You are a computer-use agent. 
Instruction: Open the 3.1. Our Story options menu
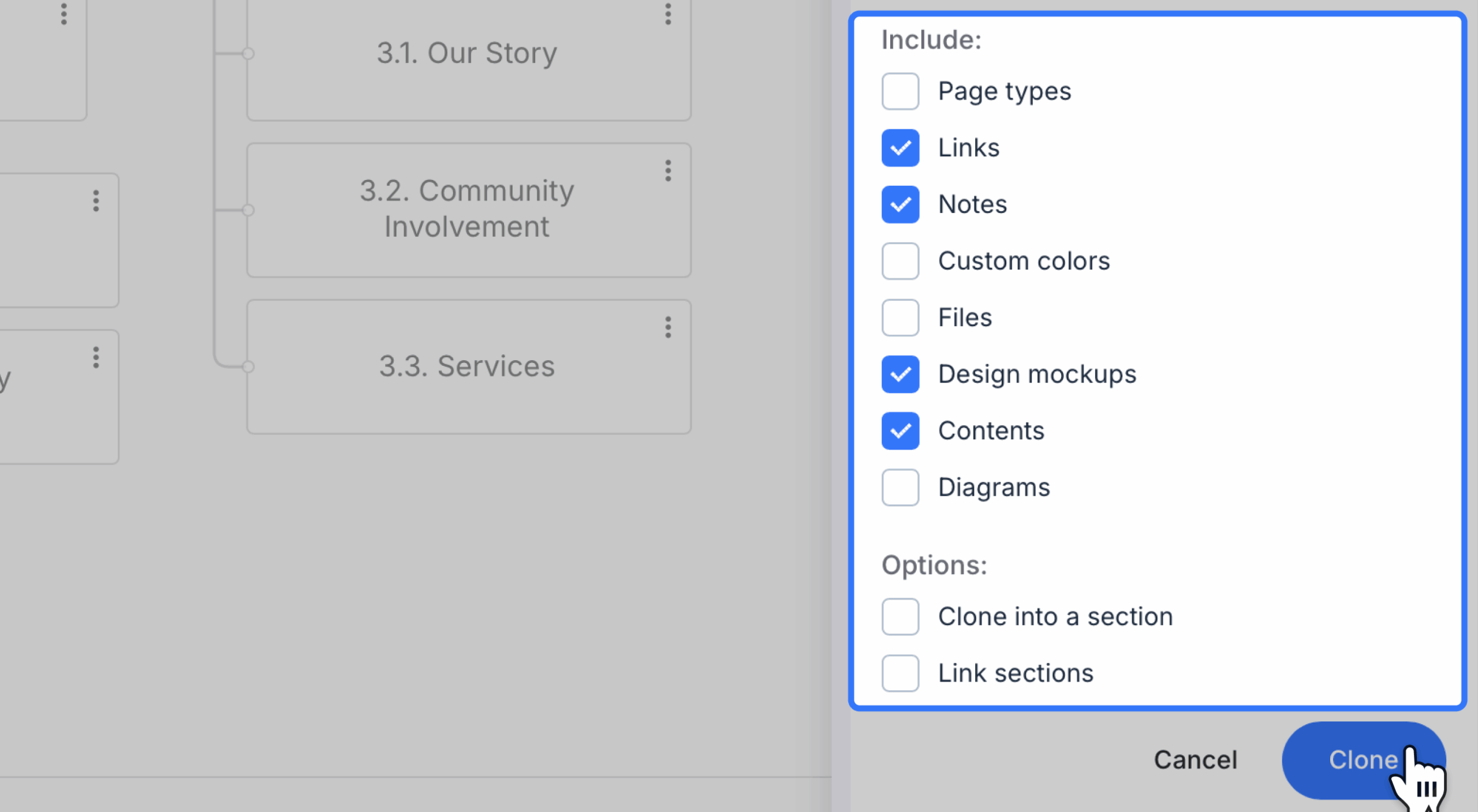coord(668,14)
